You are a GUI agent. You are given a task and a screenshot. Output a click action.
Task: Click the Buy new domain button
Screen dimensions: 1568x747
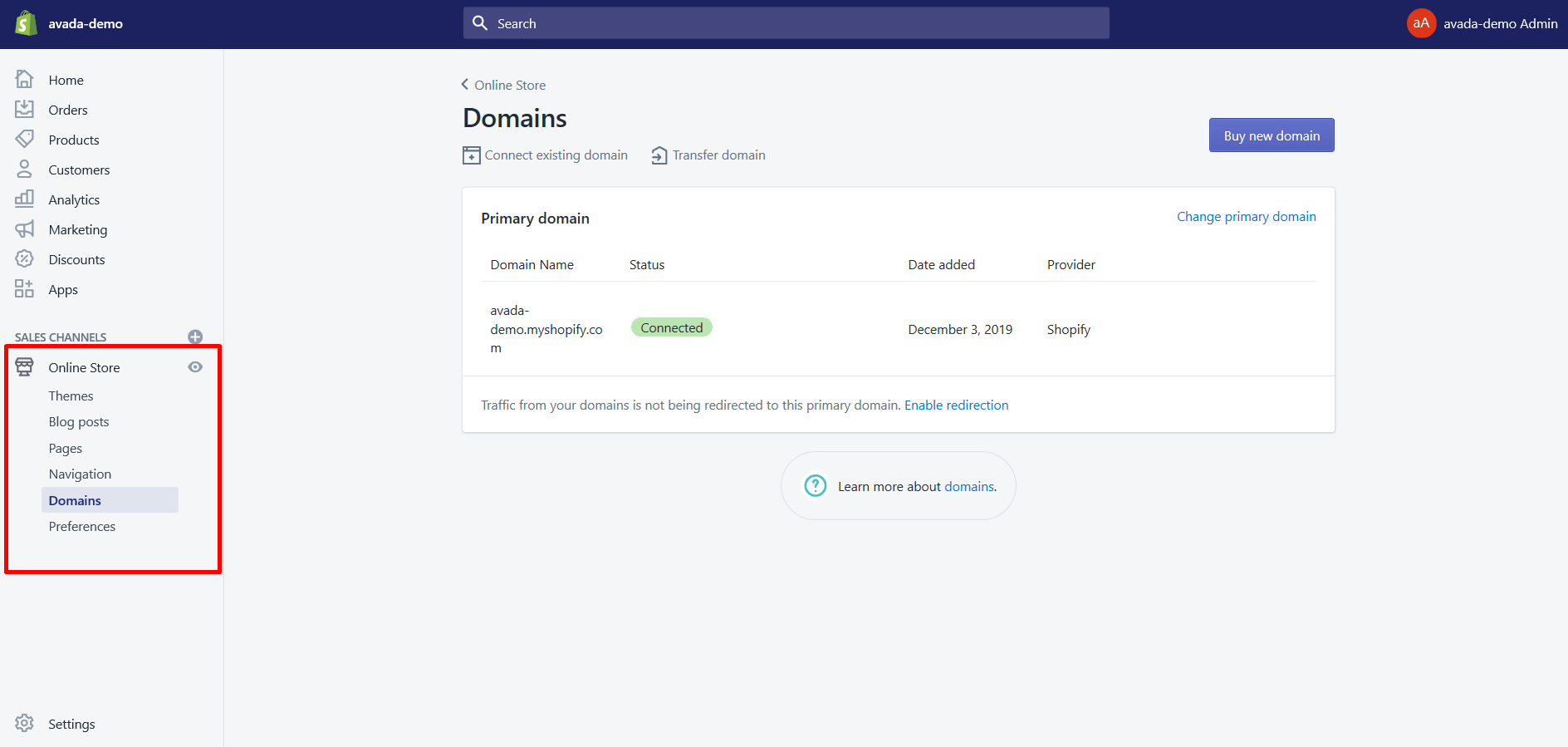click(x=1271, y=135)
